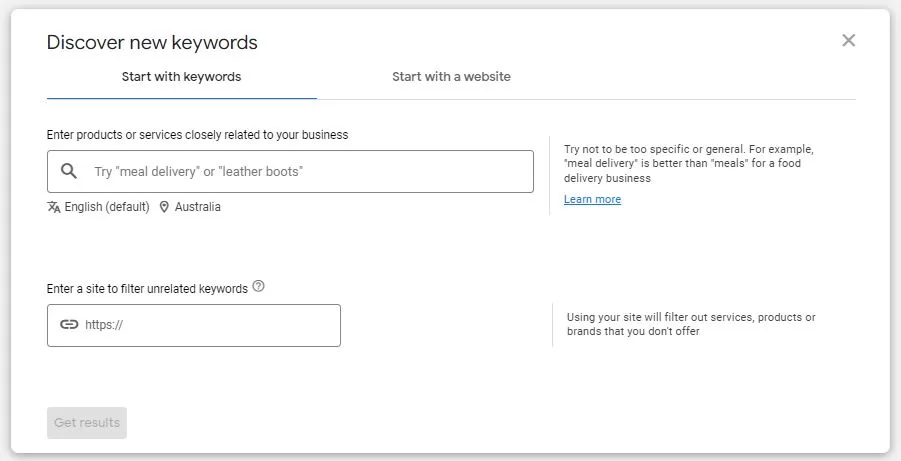
Task: Switch to Start with keywords tab
Action: [x=181, y=77]
